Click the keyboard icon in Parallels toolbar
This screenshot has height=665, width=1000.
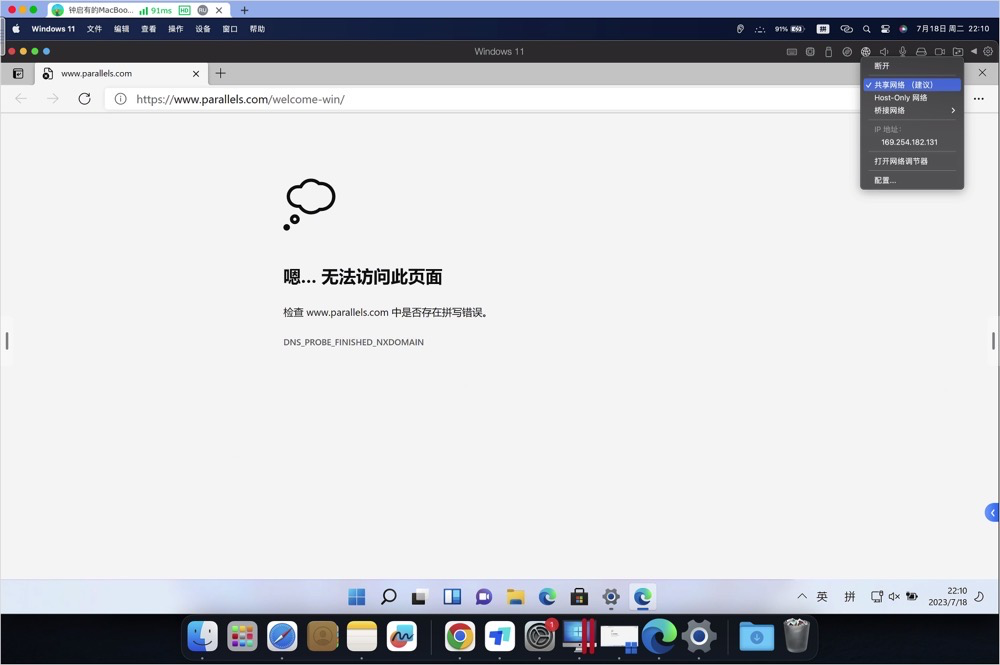(792, 52)
